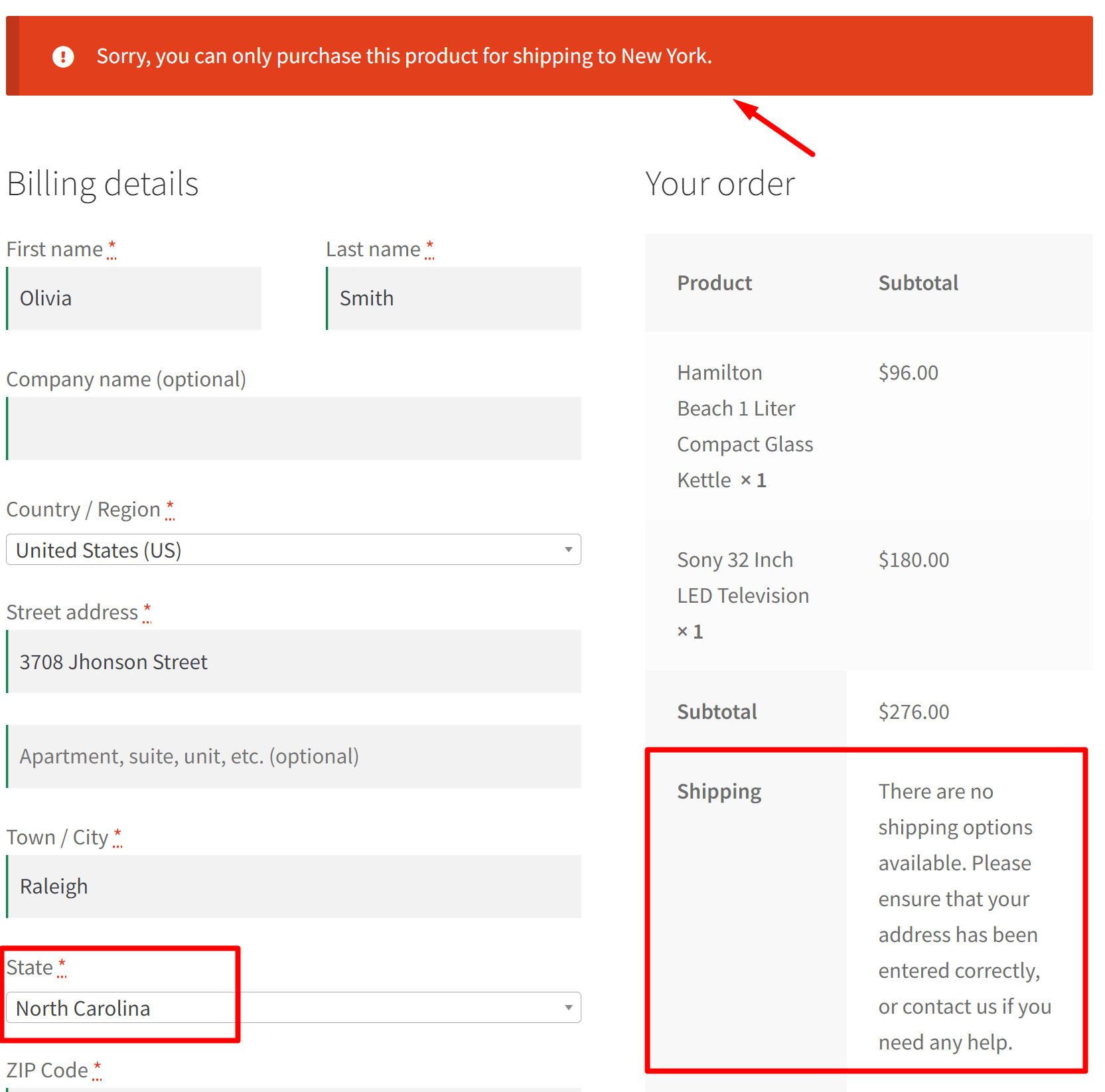Click the Last name field showing Smith
This screenshot has width=1105, height=1092.
[453, 298]
